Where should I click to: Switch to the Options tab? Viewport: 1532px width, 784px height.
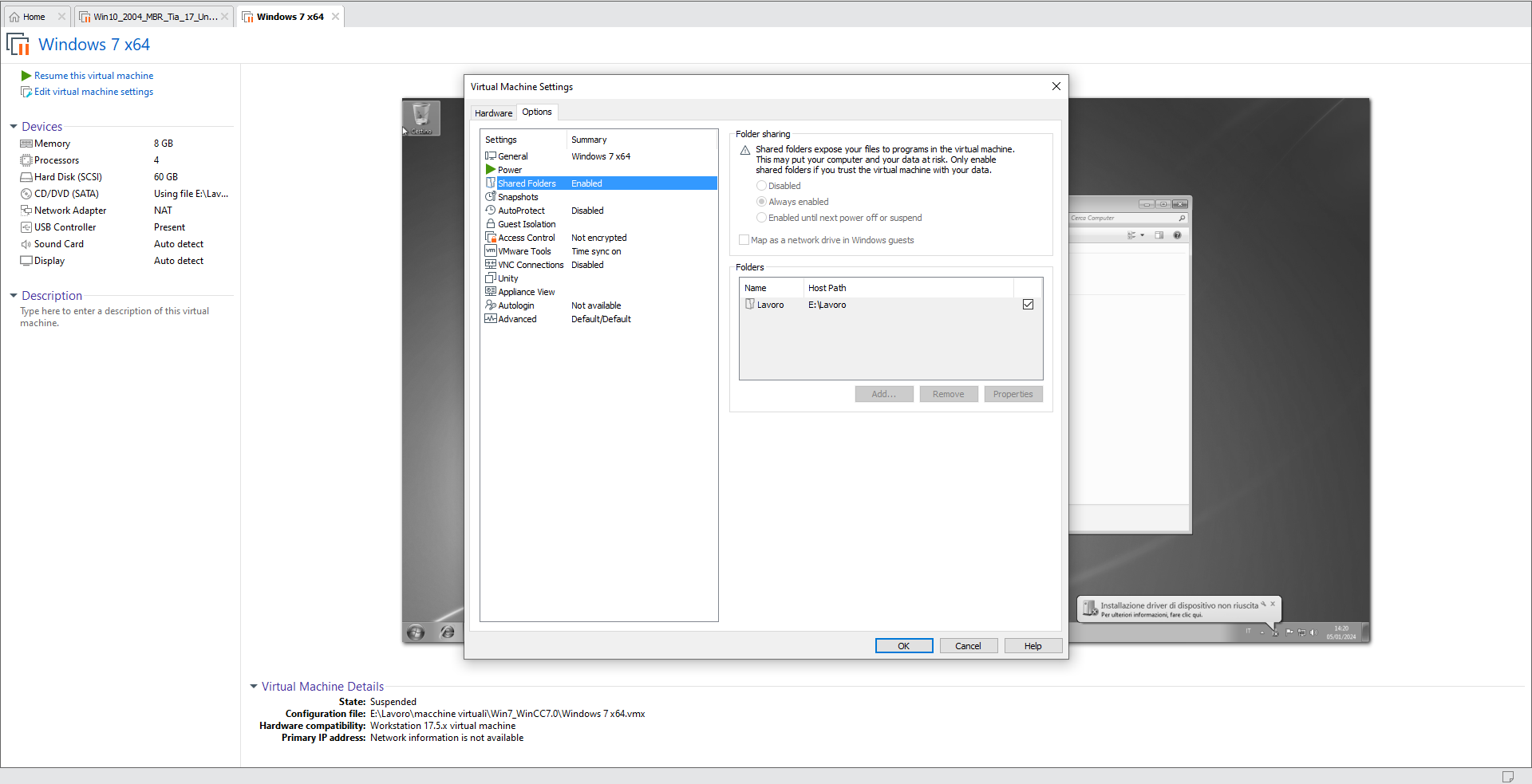[537, 112]
